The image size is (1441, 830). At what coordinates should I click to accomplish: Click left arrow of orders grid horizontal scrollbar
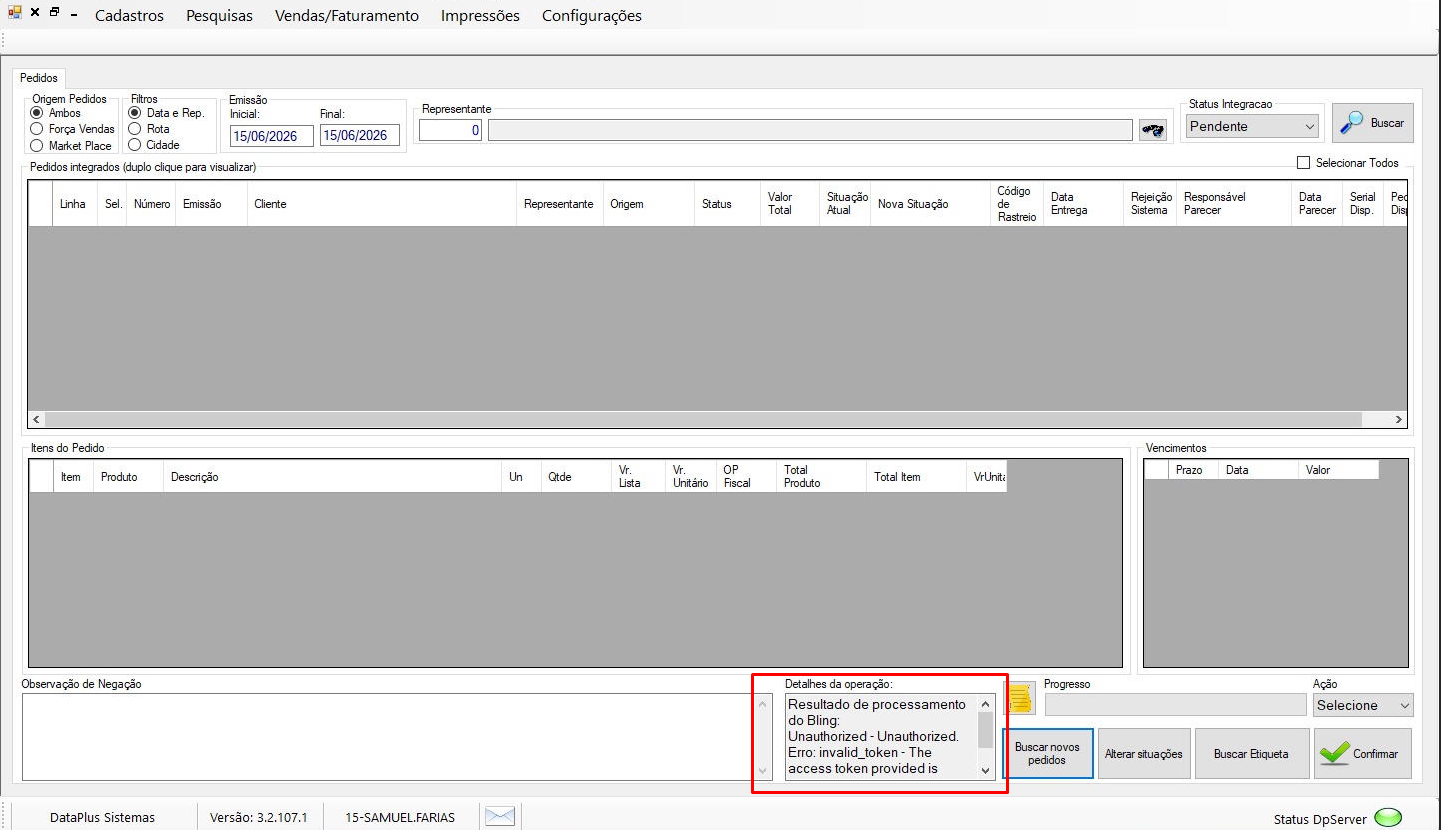(37, 420)
